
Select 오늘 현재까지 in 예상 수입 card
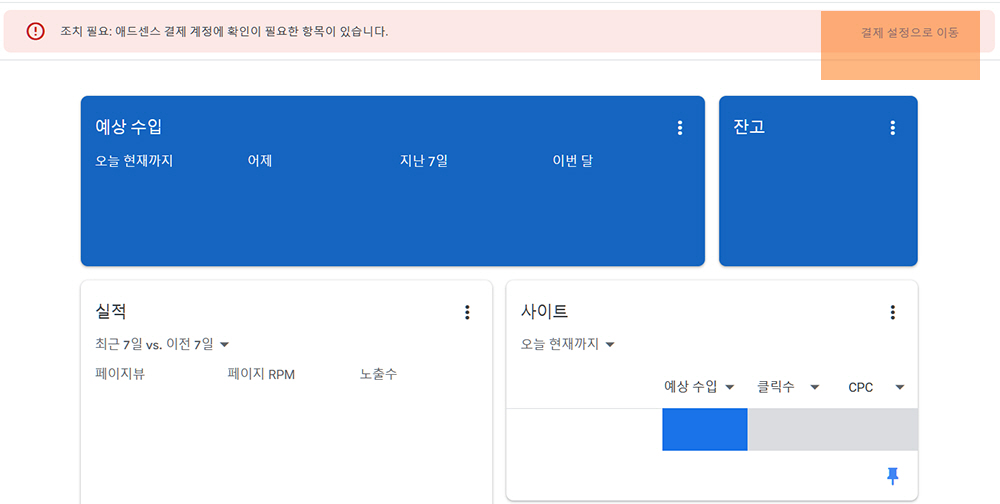pos(134,161)
